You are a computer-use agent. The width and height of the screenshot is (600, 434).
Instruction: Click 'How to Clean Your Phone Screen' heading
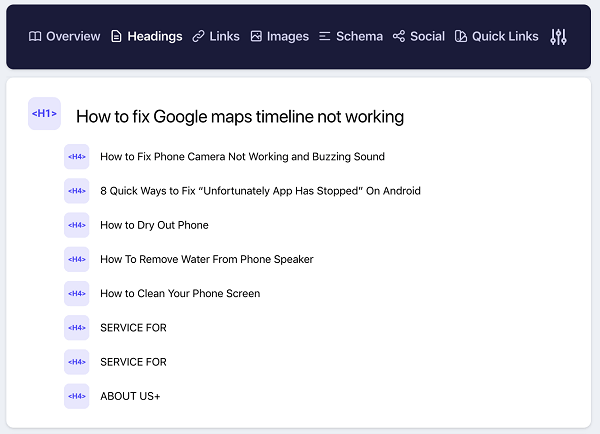click(180, 293)
